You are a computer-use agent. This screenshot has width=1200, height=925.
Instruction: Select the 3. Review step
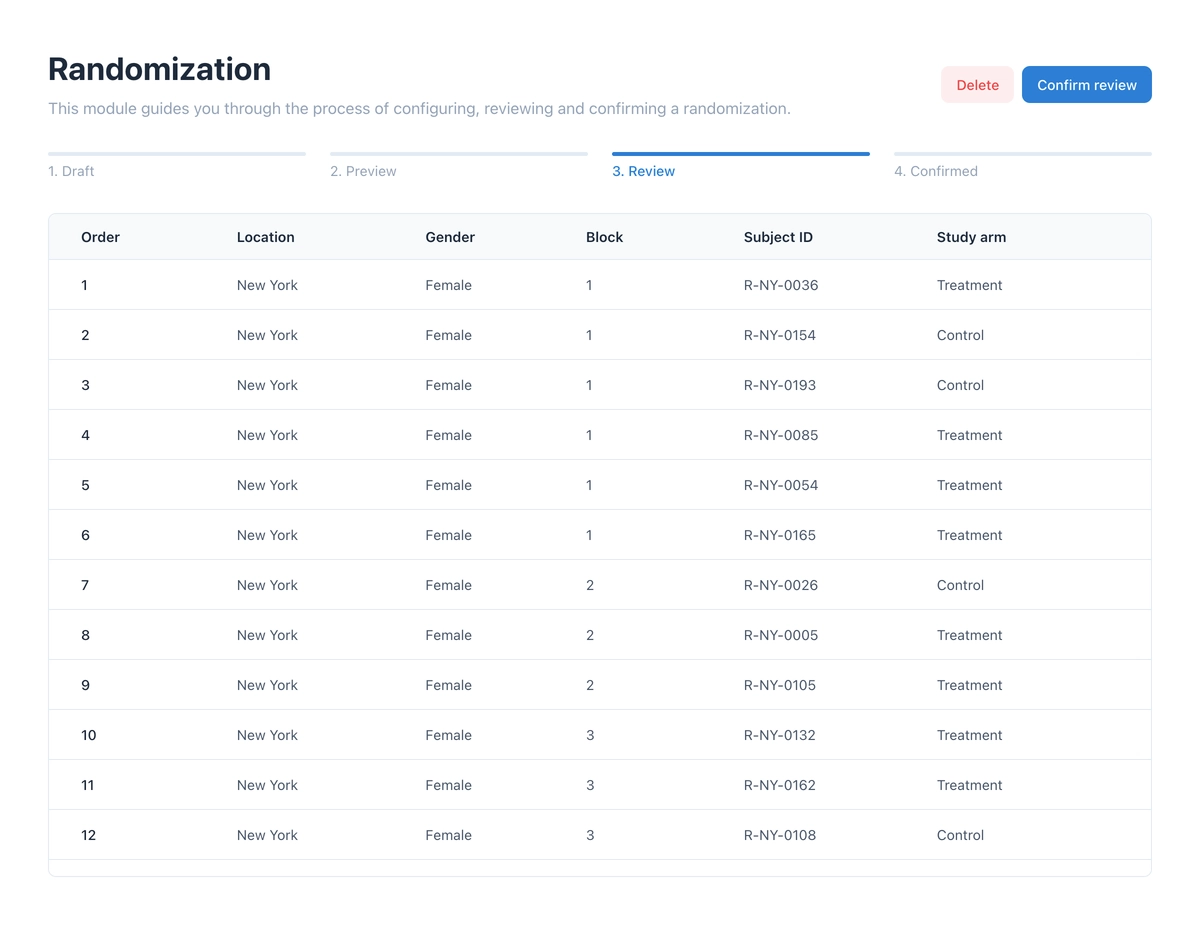coord(643,171)
